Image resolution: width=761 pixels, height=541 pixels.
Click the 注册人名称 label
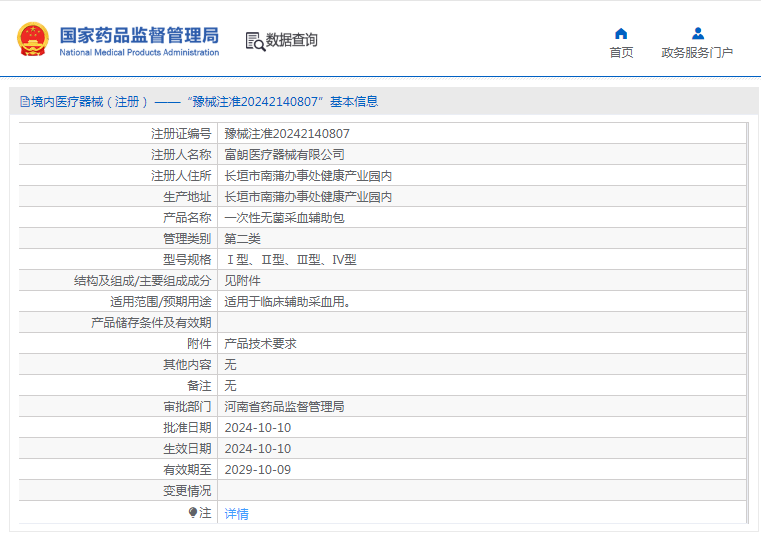click(x=181, y=154)
